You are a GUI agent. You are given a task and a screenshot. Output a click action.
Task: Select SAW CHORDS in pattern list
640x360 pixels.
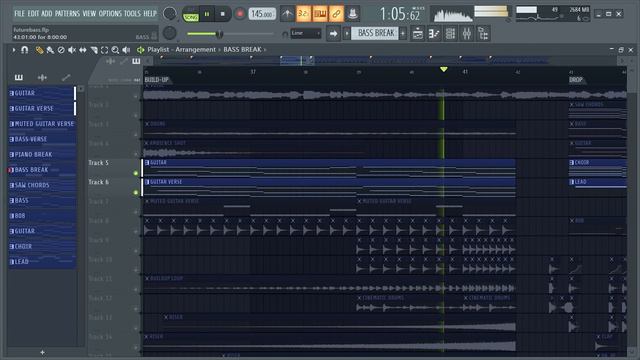point(42,185)
